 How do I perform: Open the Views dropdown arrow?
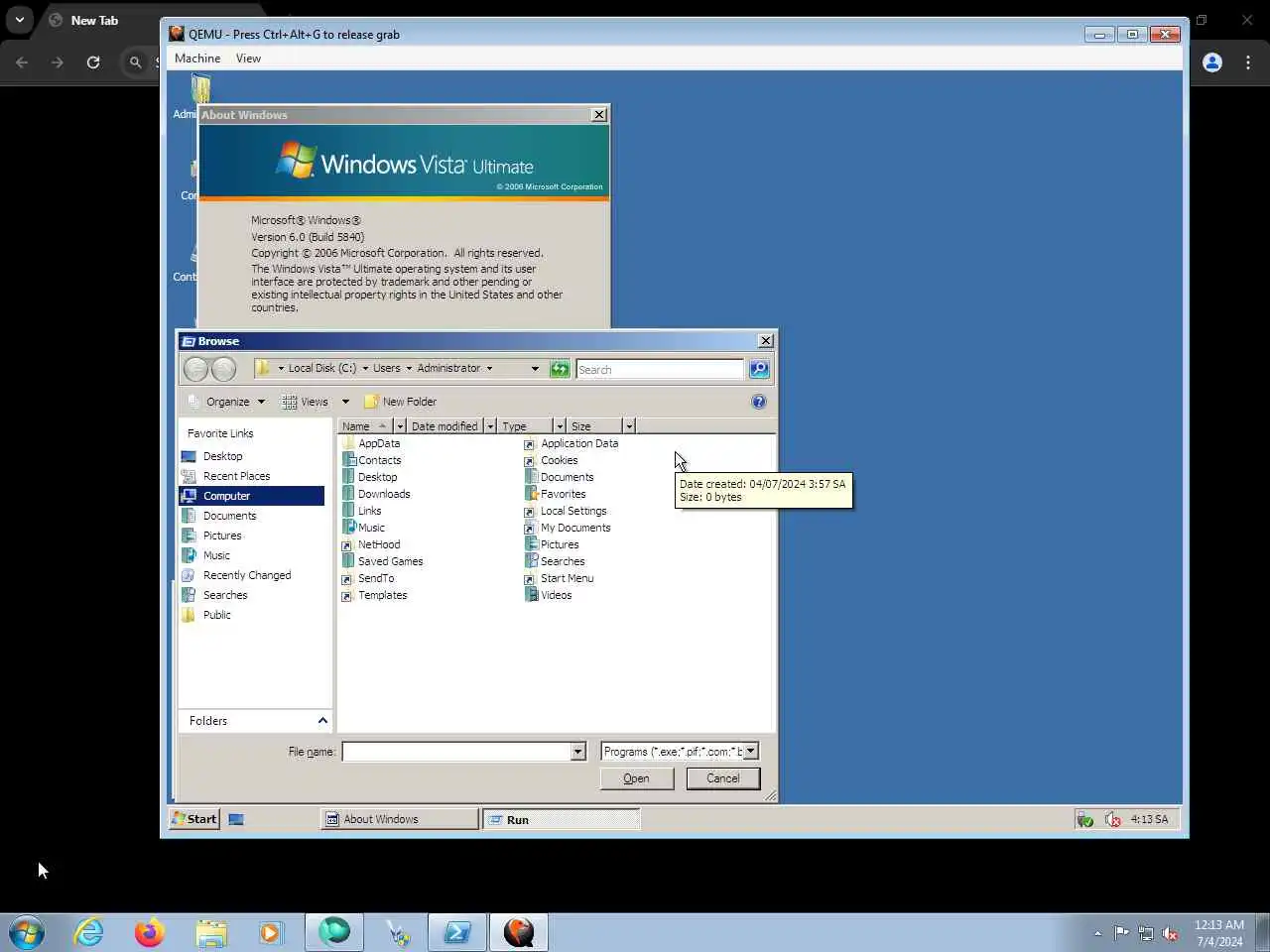point(345,402)
